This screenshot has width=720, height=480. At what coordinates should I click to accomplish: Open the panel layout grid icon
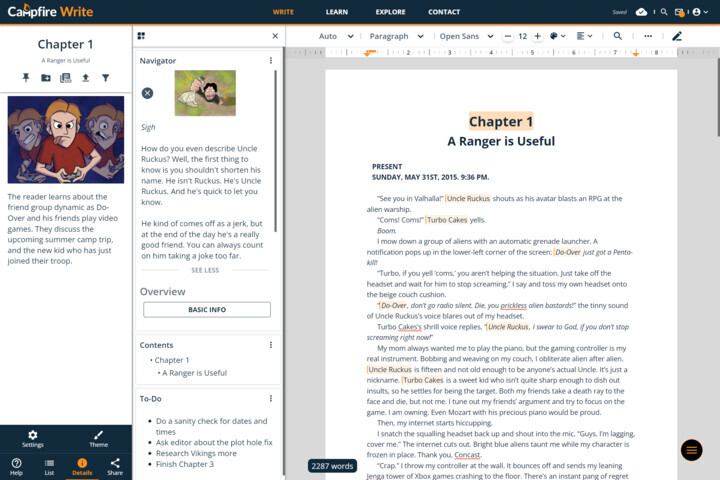pos(141,36)
